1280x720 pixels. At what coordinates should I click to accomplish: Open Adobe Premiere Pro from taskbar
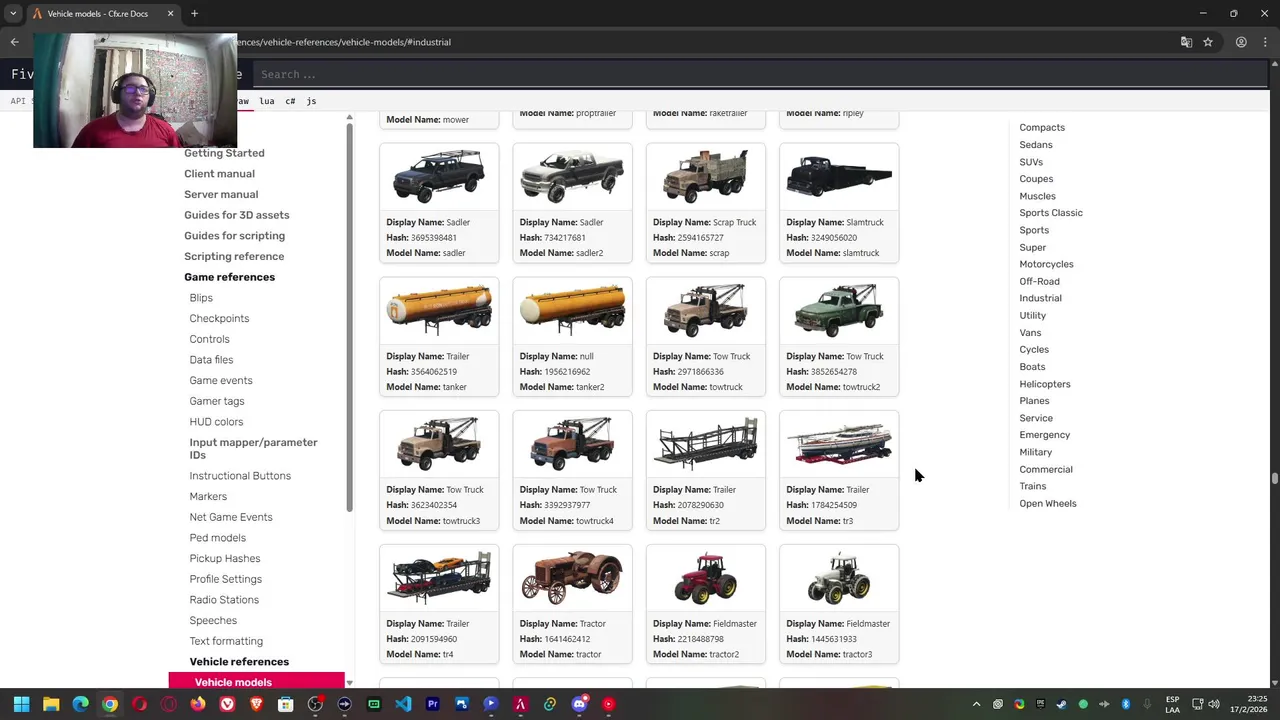(432, 704)
